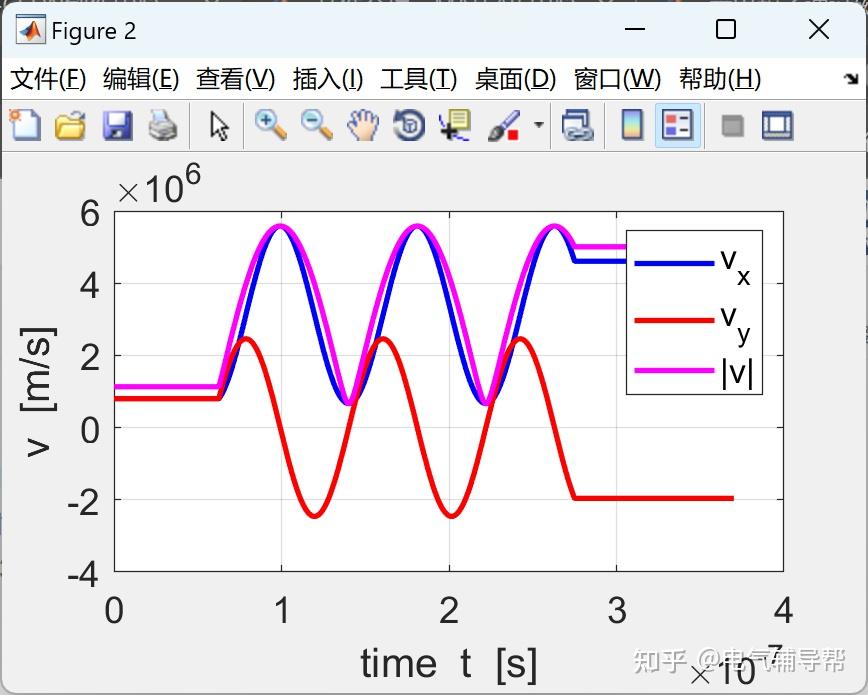The width and height of the screenshot is (868, 695).
Task: Click the Link Plot icon
Action: [577, 125]
